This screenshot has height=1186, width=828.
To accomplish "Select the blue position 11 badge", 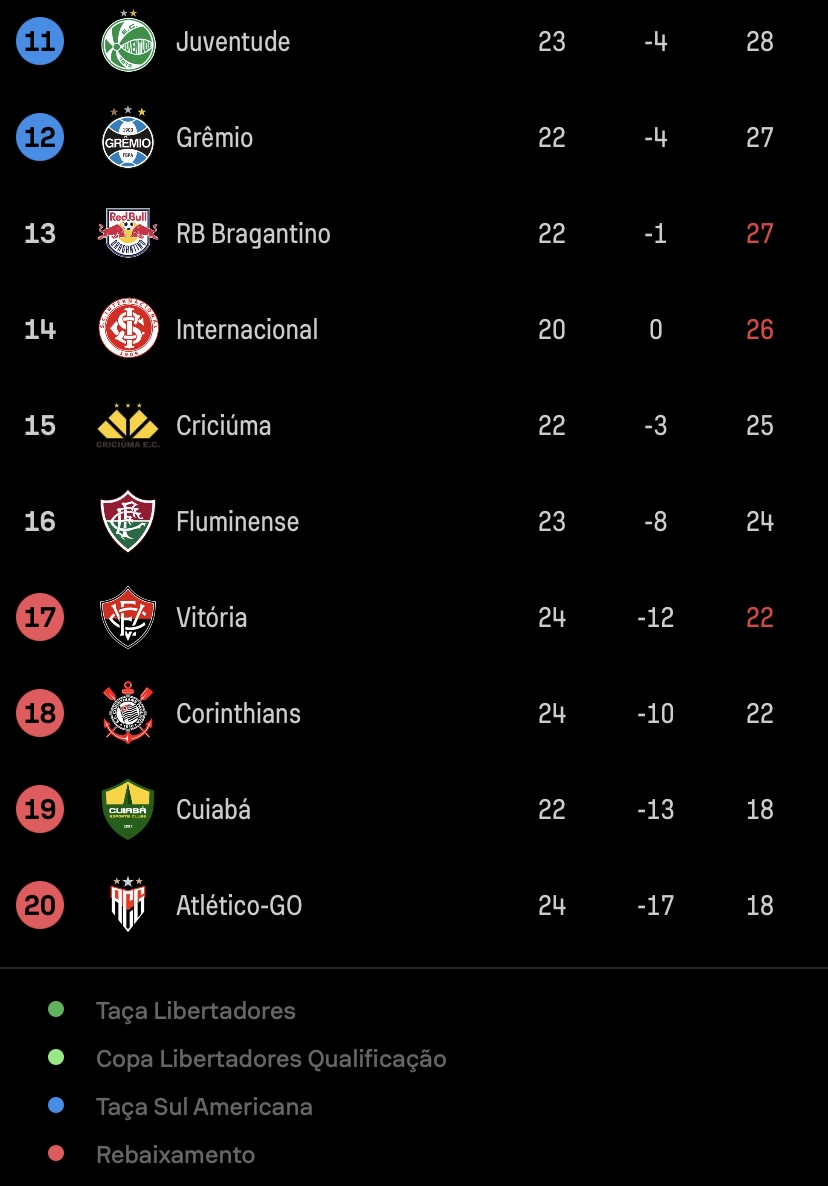I will tap(40, 41).
